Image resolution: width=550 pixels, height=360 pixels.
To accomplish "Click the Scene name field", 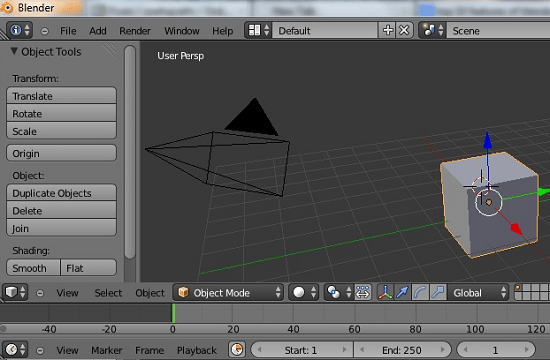I will pyautogui.click(x=498, y=31).
